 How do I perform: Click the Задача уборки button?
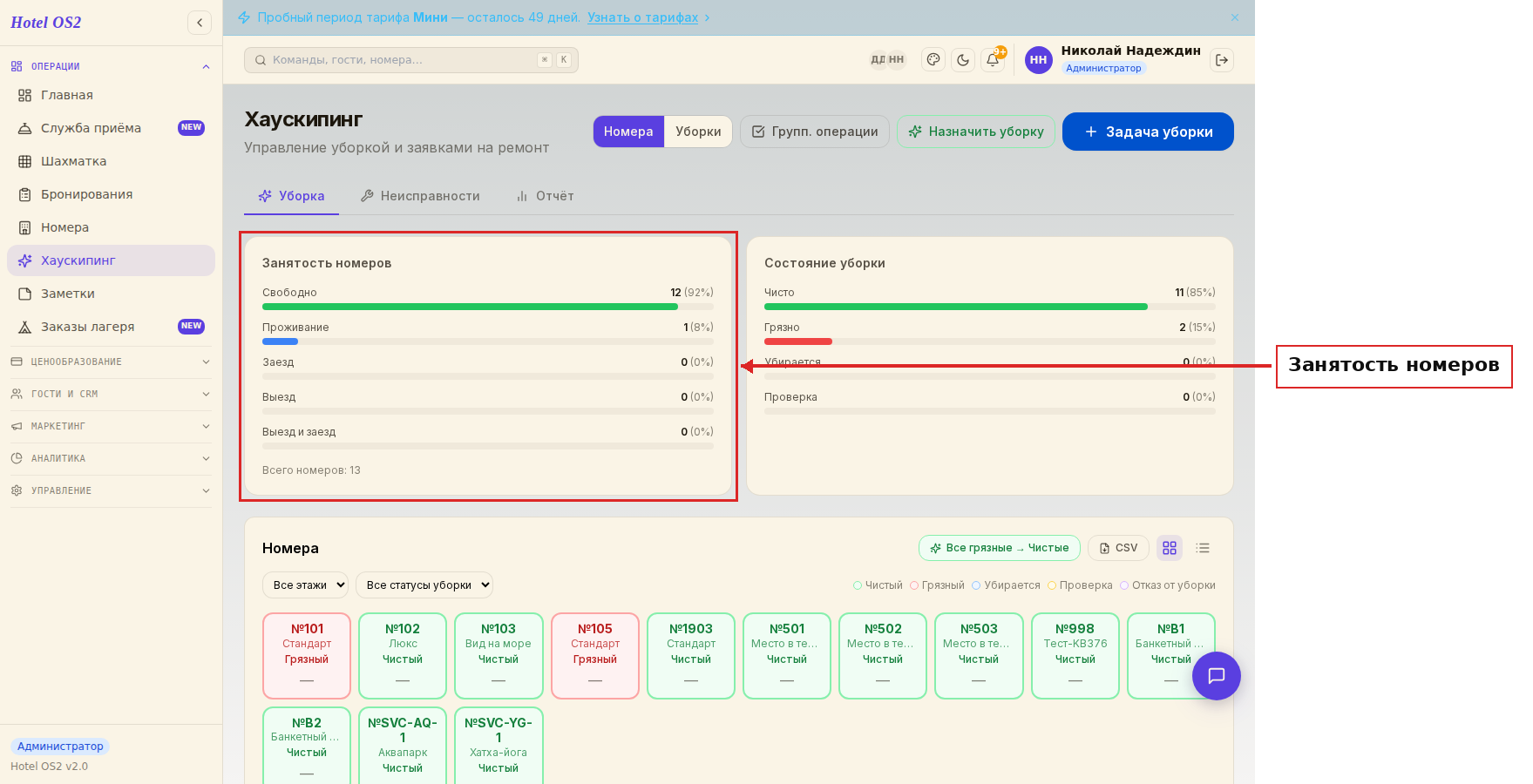click(1148, 132)
